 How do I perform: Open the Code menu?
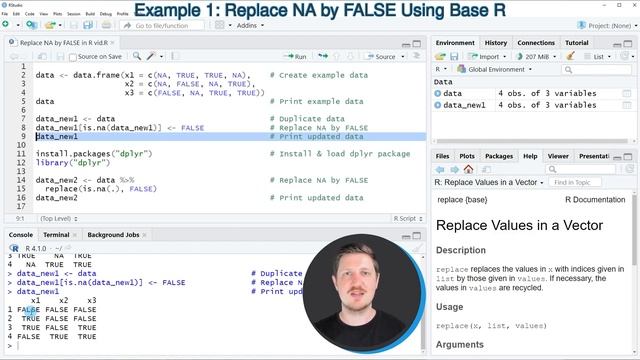pyautogui.click(x=30, y=13)
